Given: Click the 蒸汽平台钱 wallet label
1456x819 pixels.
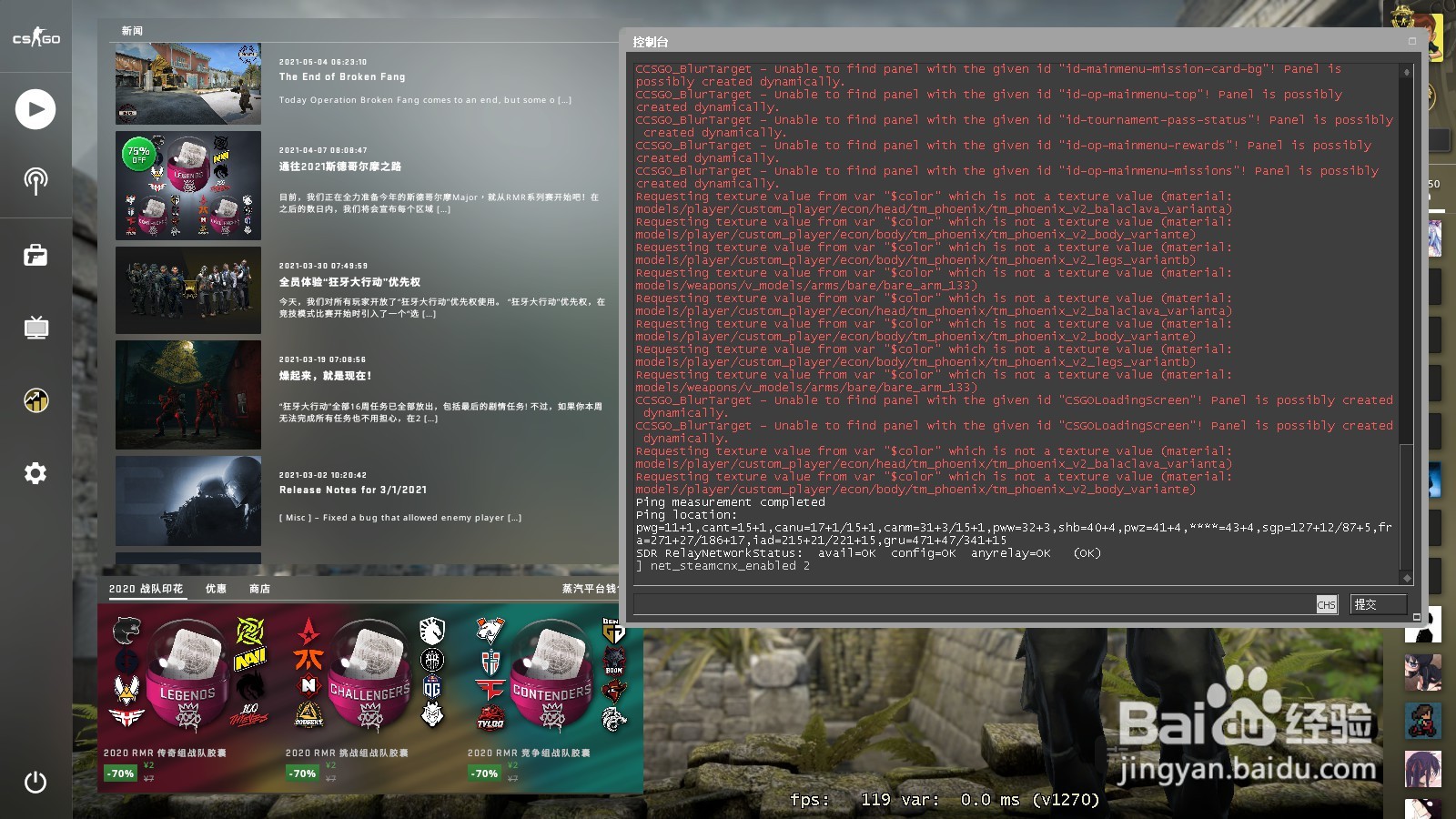Looking at the screenshot, I should pyautogui.click(x=589, y=589).
